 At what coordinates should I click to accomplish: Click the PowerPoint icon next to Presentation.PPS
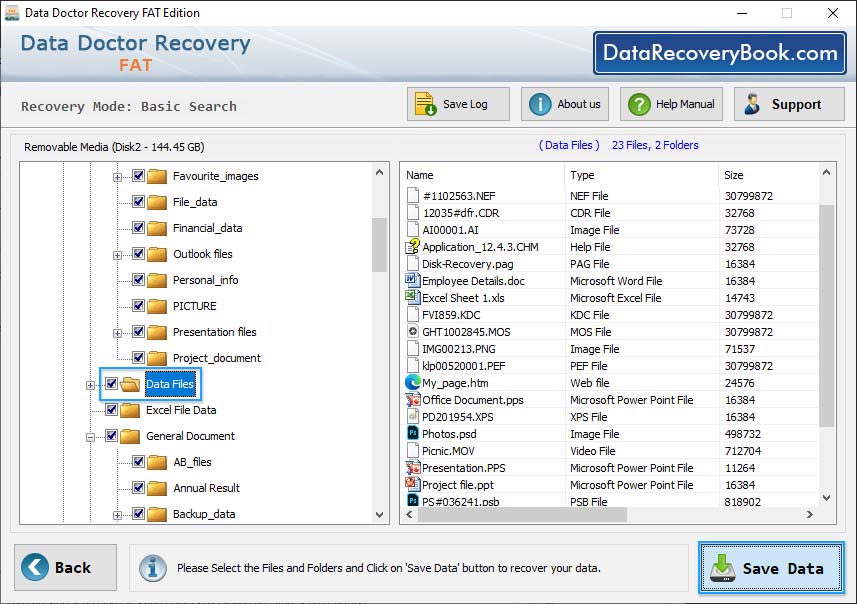412,468
